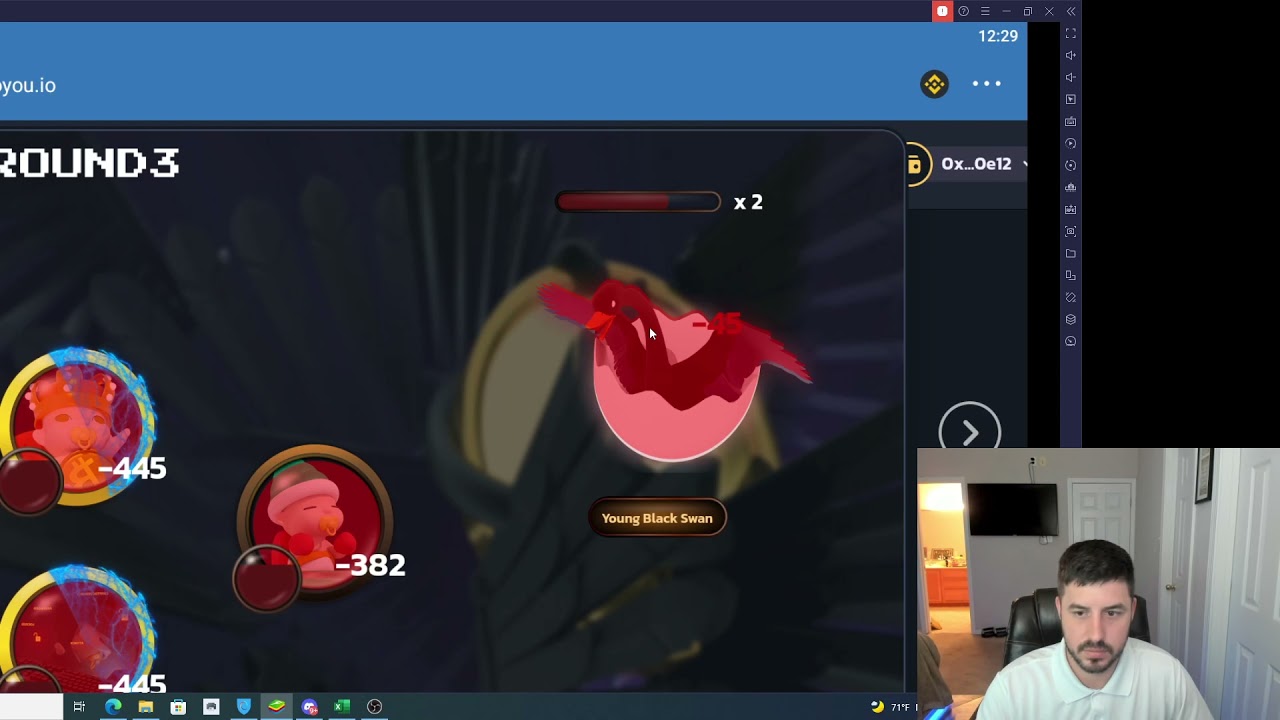Click the eco mode gauge icon

pyautogui.click(x=1070, y=342)
